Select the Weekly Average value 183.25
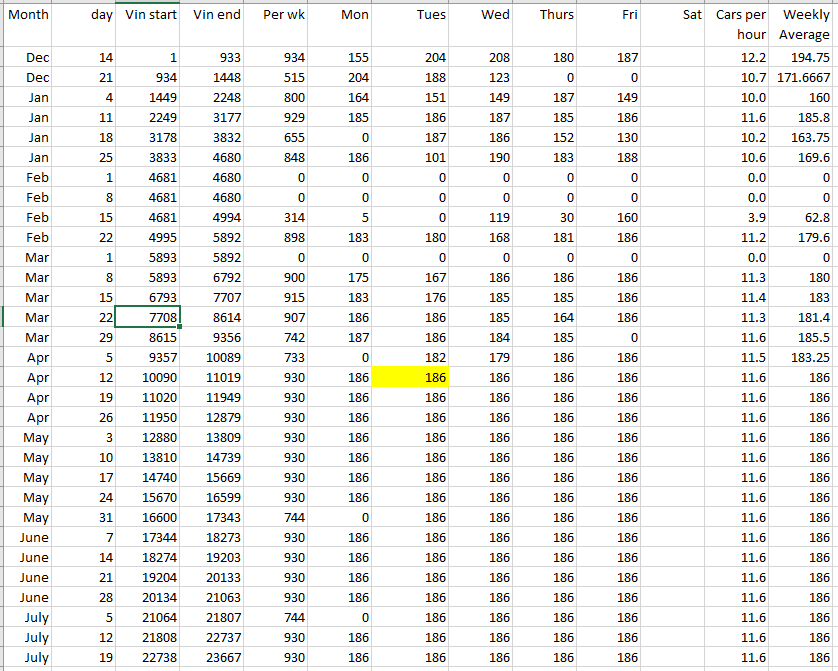Image resolution: width=838 pixels, height=671 pixels. coord(805,357)
